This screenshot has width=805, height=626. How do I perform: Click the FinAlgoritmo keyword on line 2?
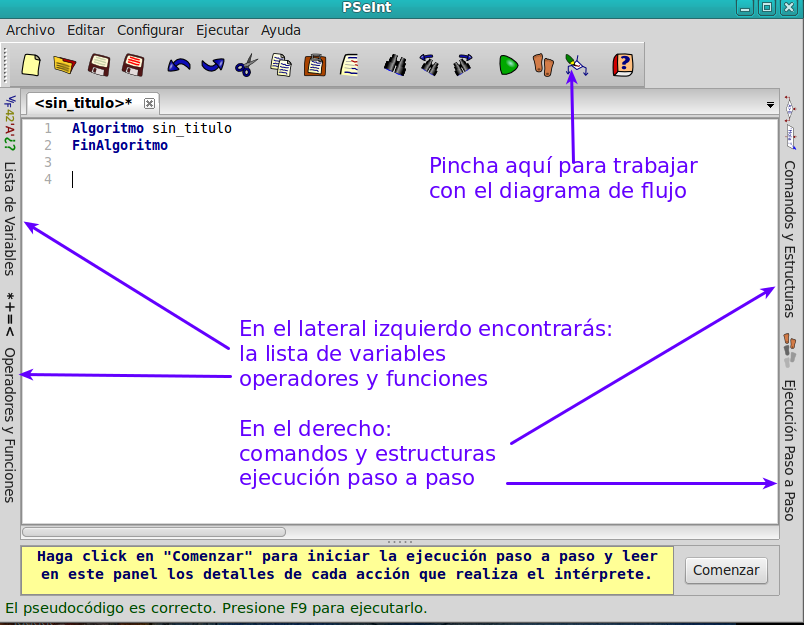tap(120, 145)
